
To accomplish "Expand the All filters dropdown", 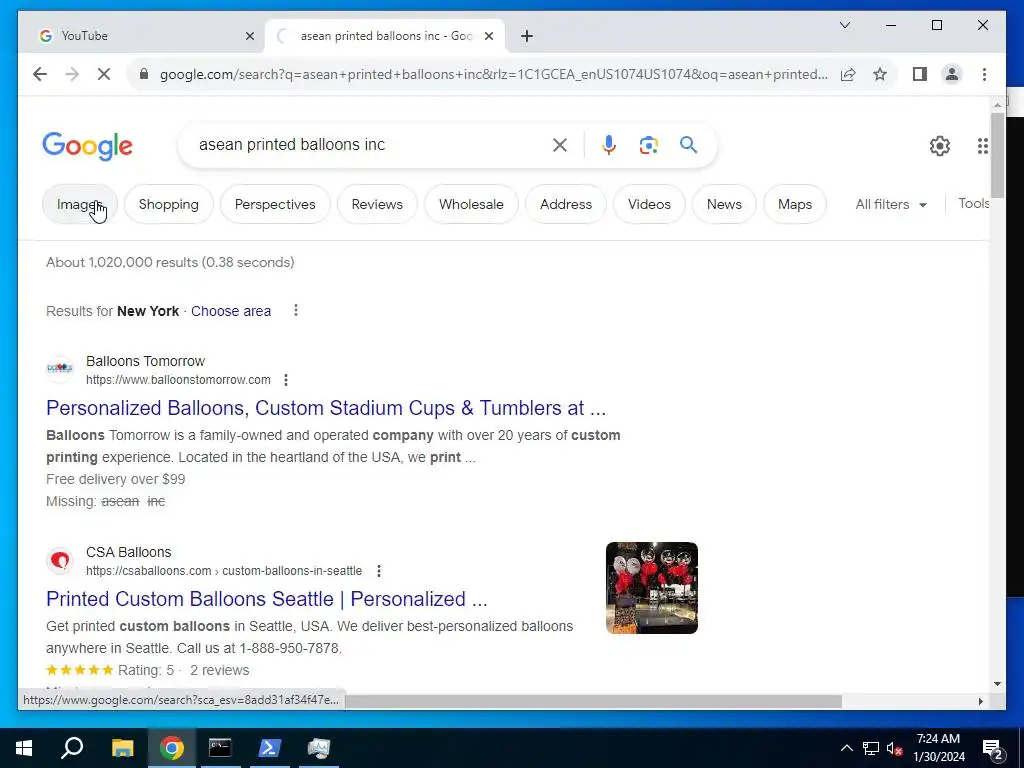I will click(x=891, y=204).
